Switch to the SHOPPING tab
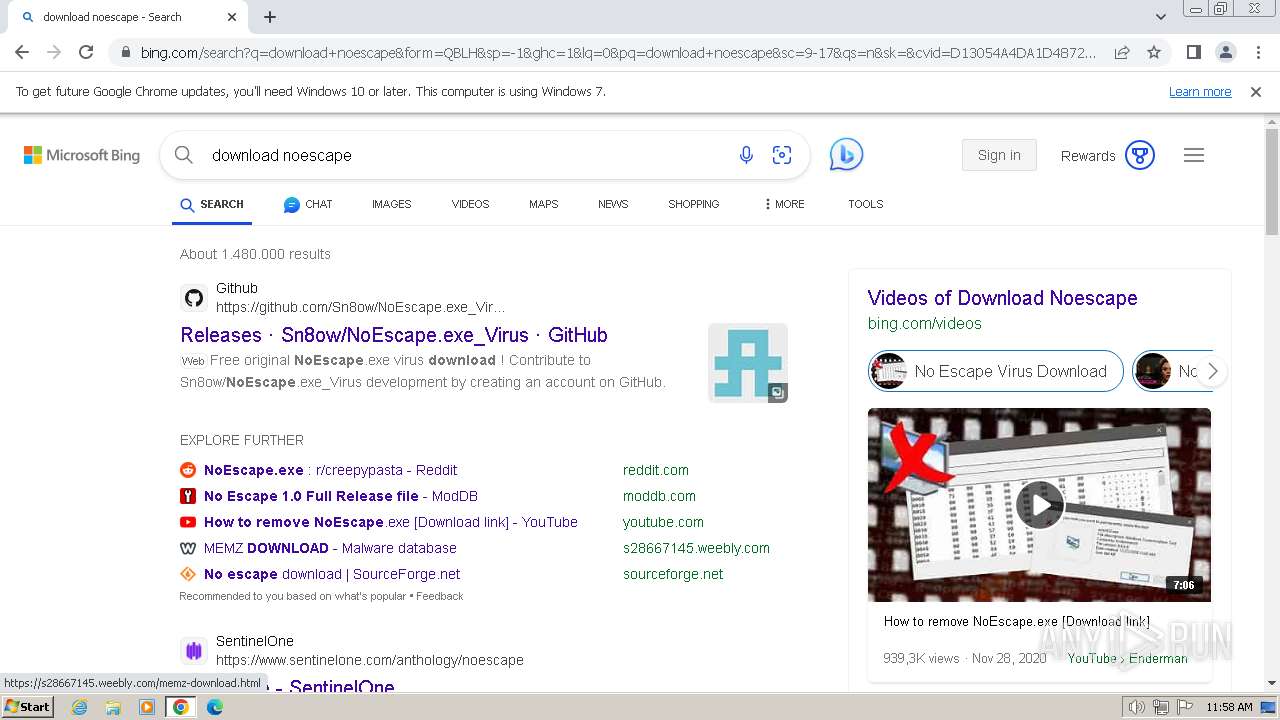The height and width of the screenshot is (720, 1280). 694,204
